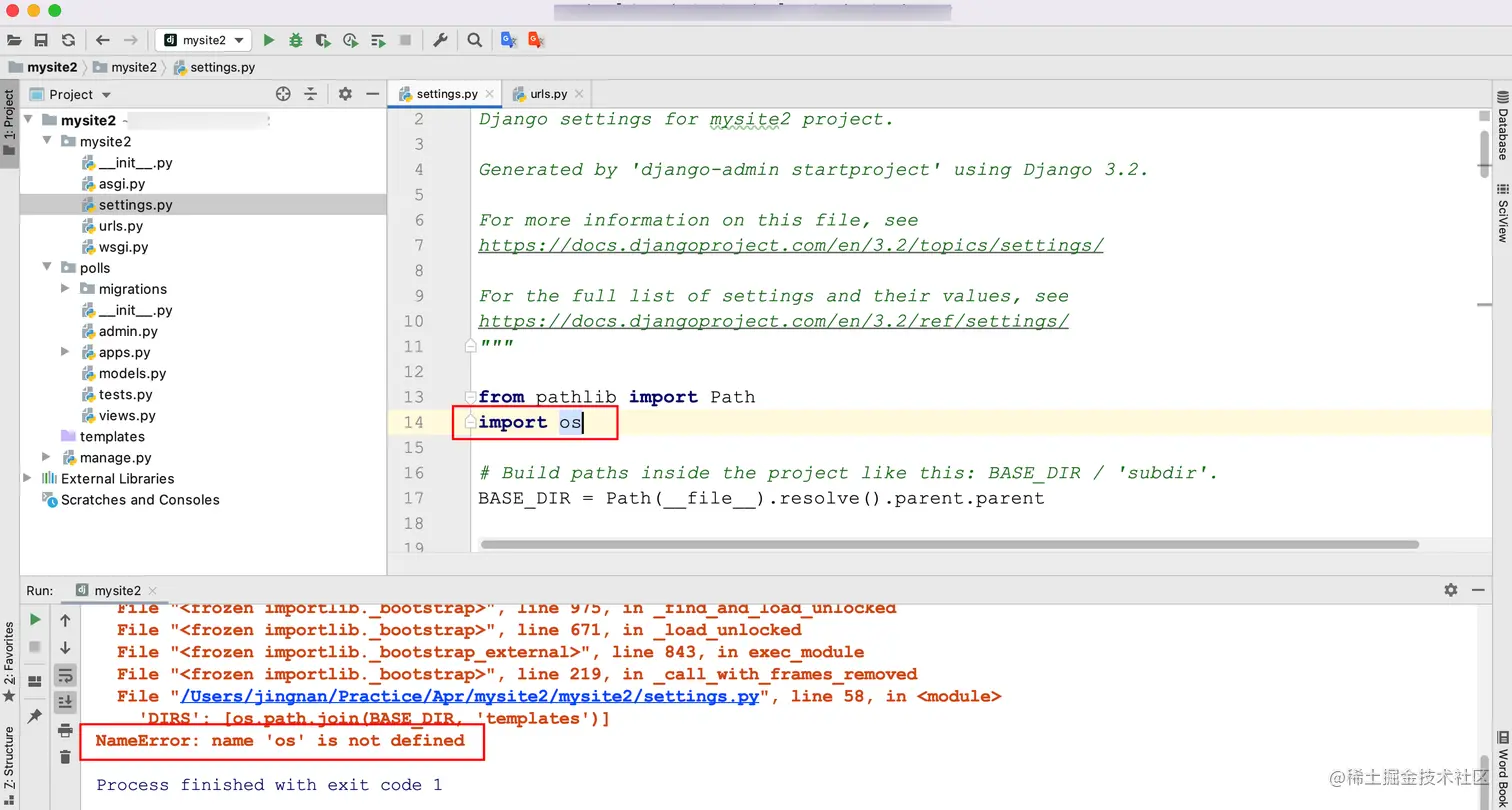The image size is (1512, 810).
Task: Expand manage.py in the project tree
Action: tap(47, 458)
